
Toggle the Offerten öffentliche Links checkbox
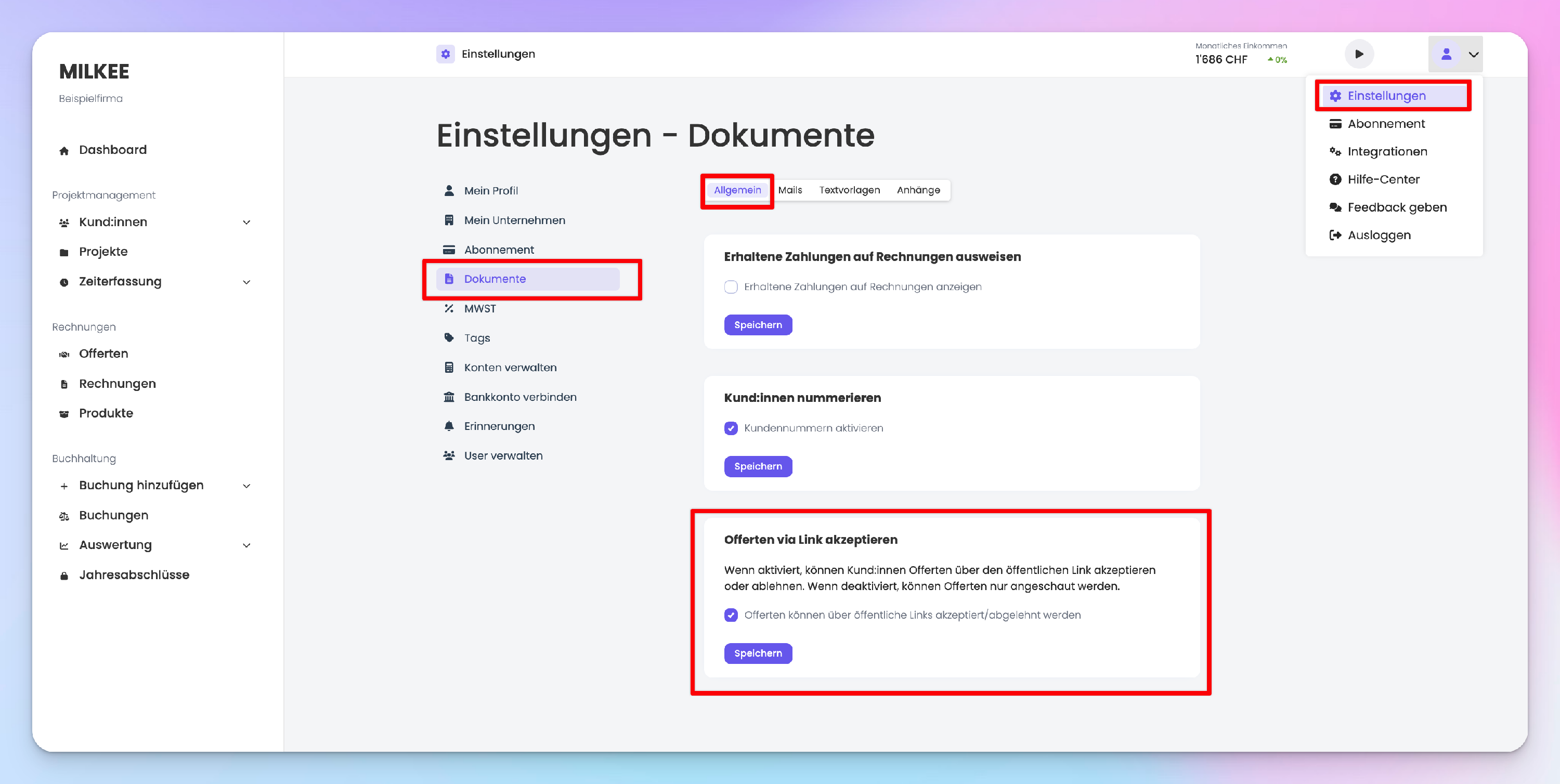pos(731,615)
